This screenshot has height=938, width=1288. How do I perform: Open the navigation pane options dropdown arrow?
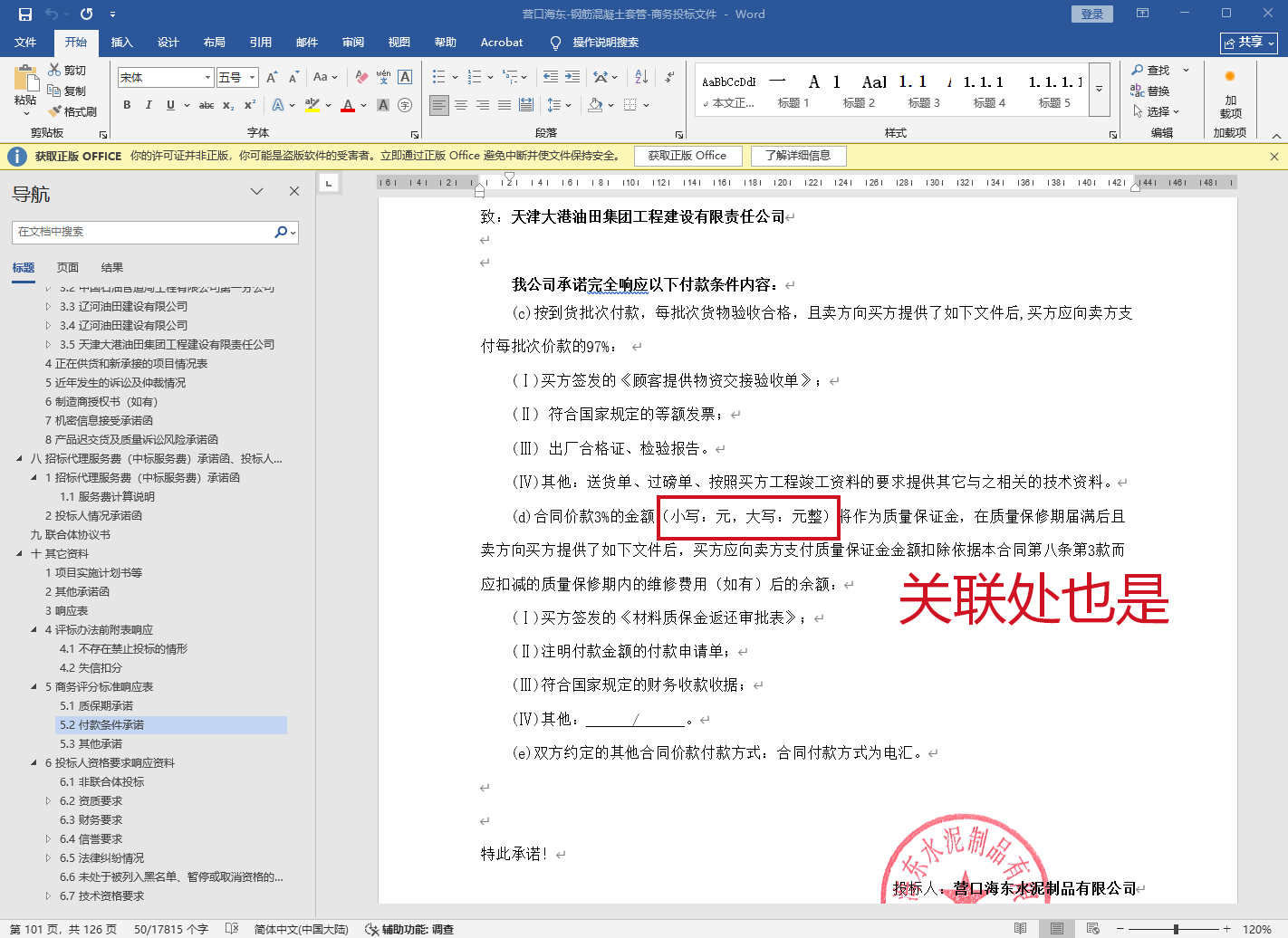(257, 192)
